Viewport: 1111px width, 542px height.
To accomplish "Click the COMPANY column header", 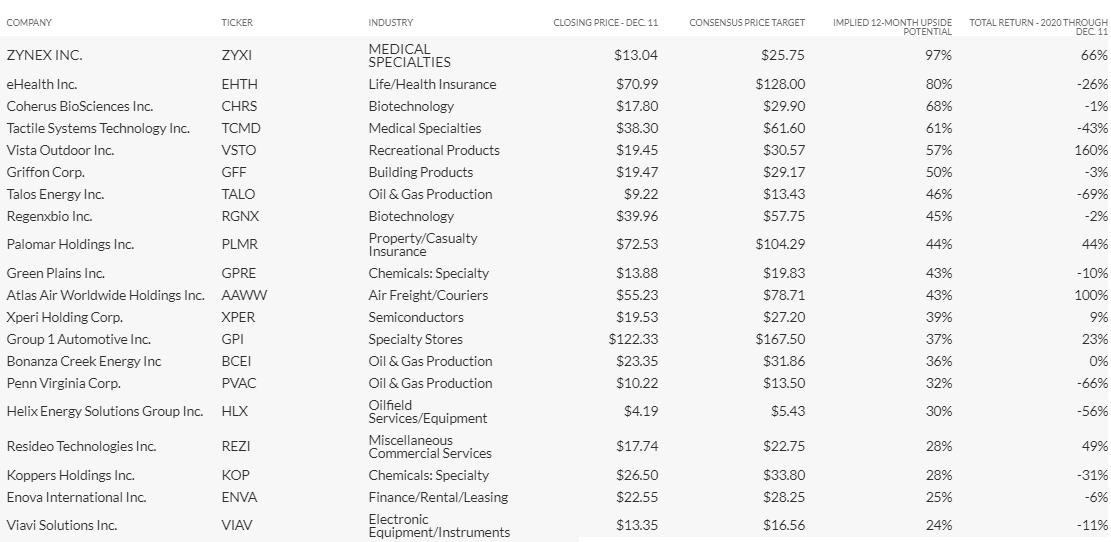I will (x=29, y=23).
